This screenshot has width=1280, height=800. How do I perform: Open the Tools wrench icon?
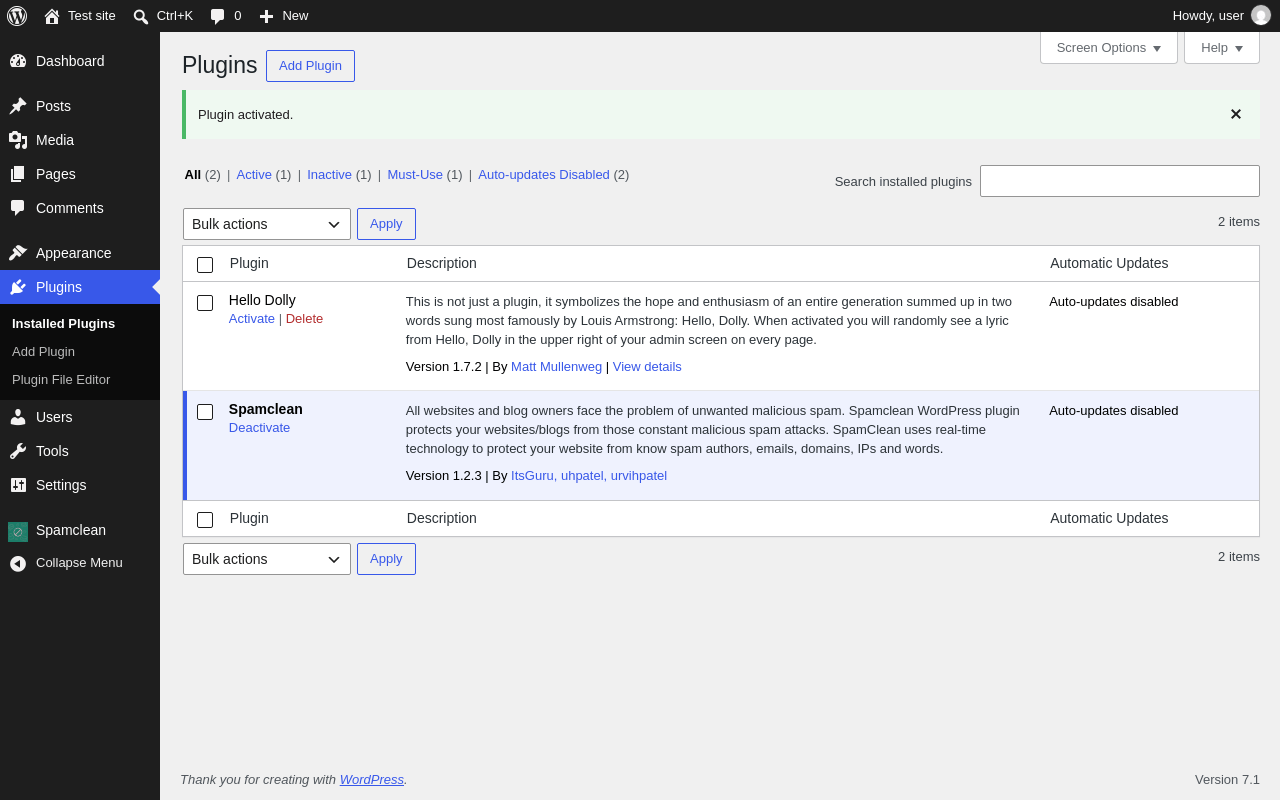click(x=18, y=451)
